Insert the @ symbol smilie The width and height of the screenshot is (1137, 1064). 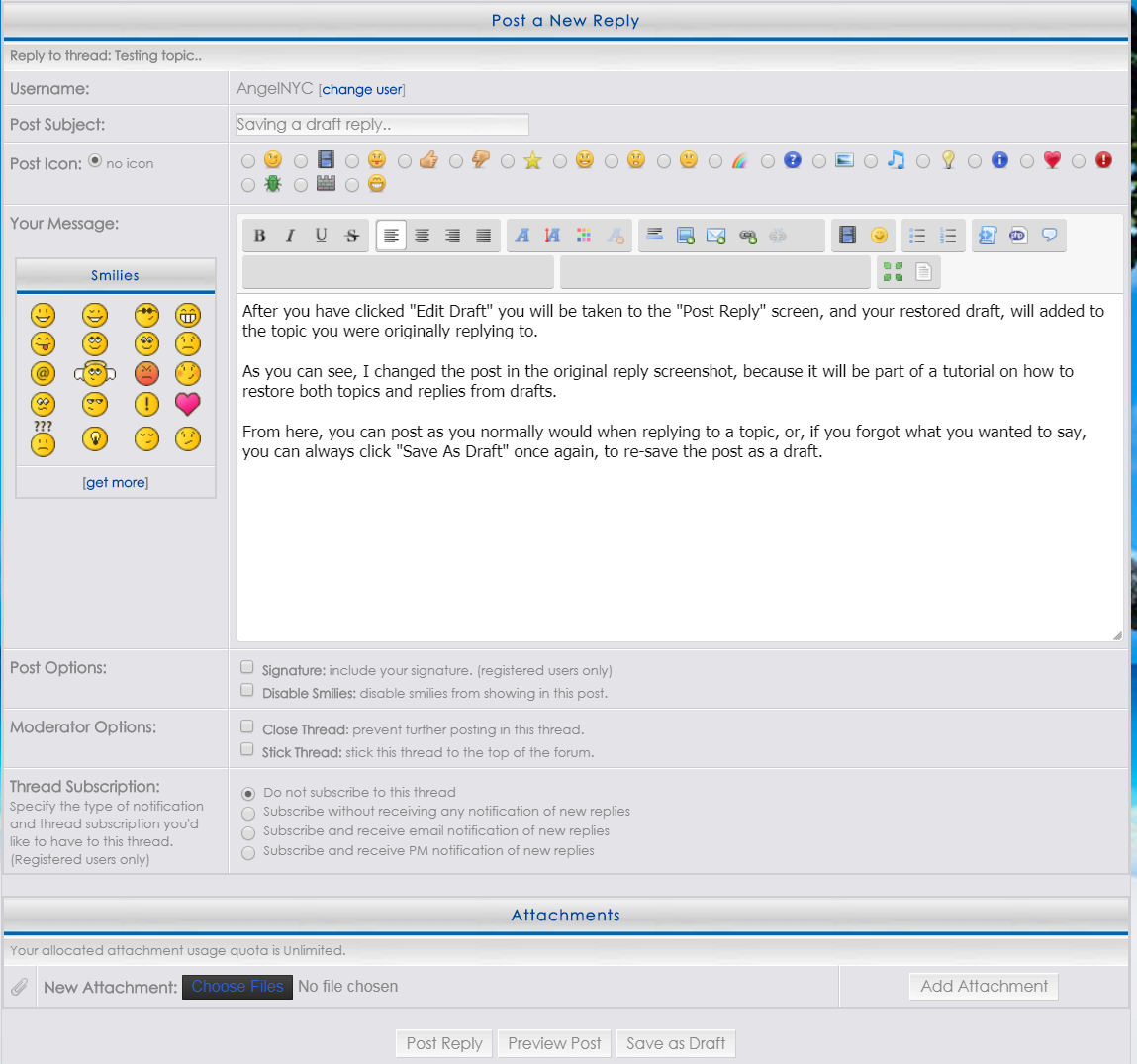click(x=43, y=373)
